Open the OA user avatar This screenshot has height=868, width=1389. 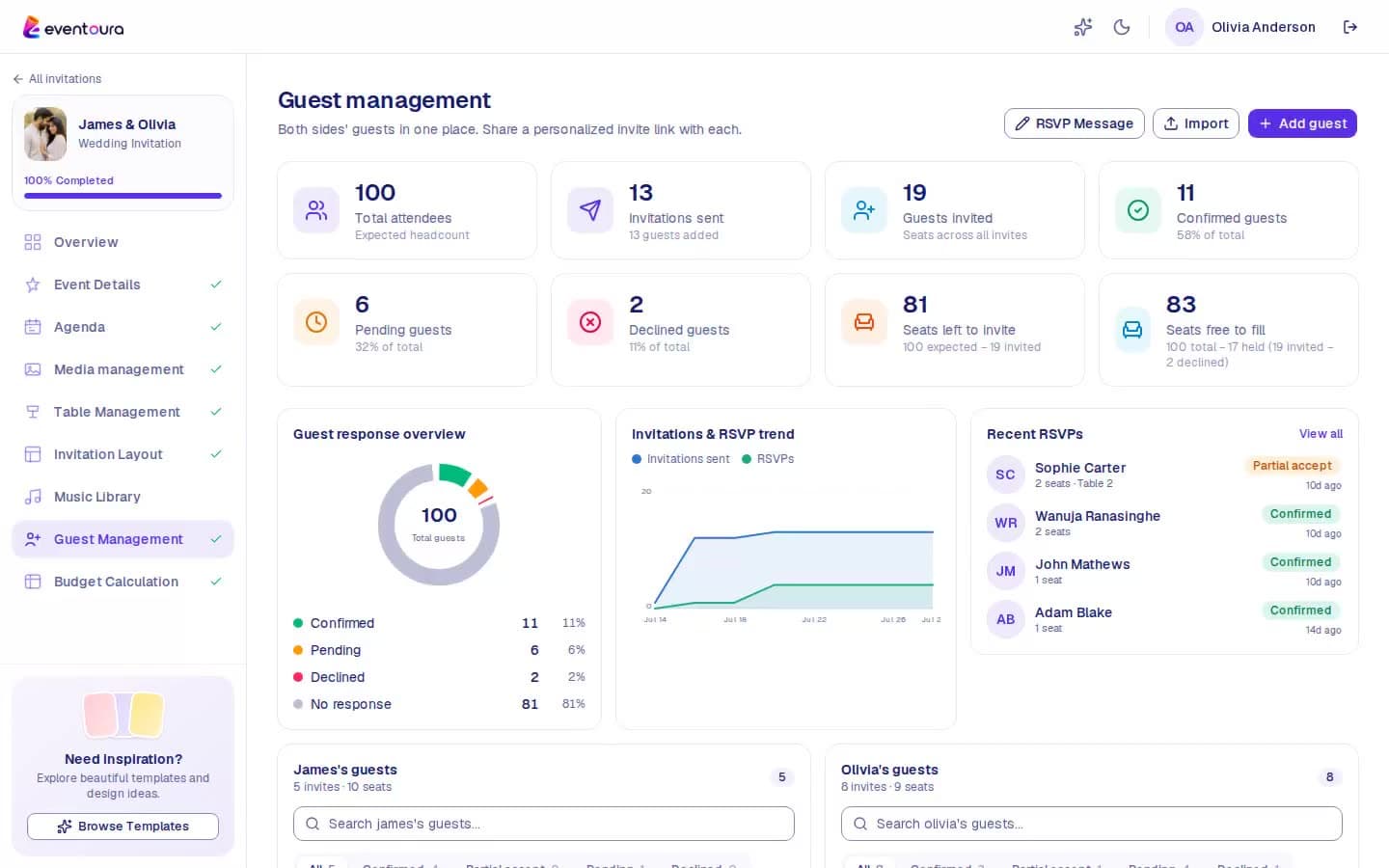click(x=1185, y=27)
